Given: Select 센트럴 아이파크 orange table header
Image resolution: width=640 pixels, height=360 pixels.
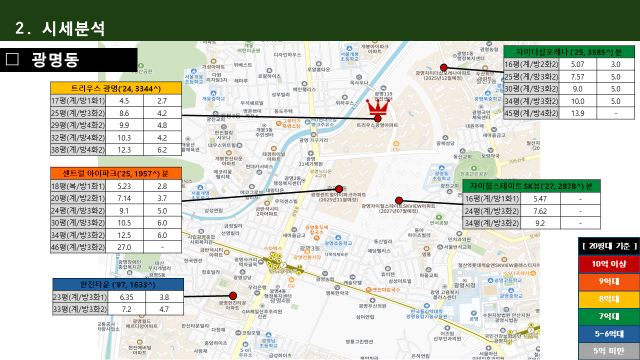Looking at the screenshot, I should pyautogui.click(x=116, y=173).
